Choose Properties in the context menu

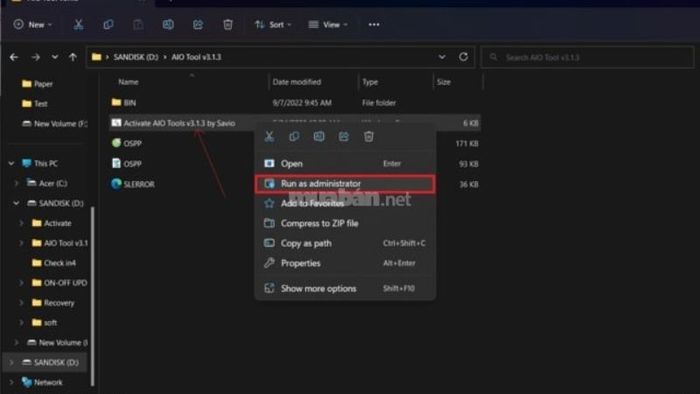tap(345, 263)
